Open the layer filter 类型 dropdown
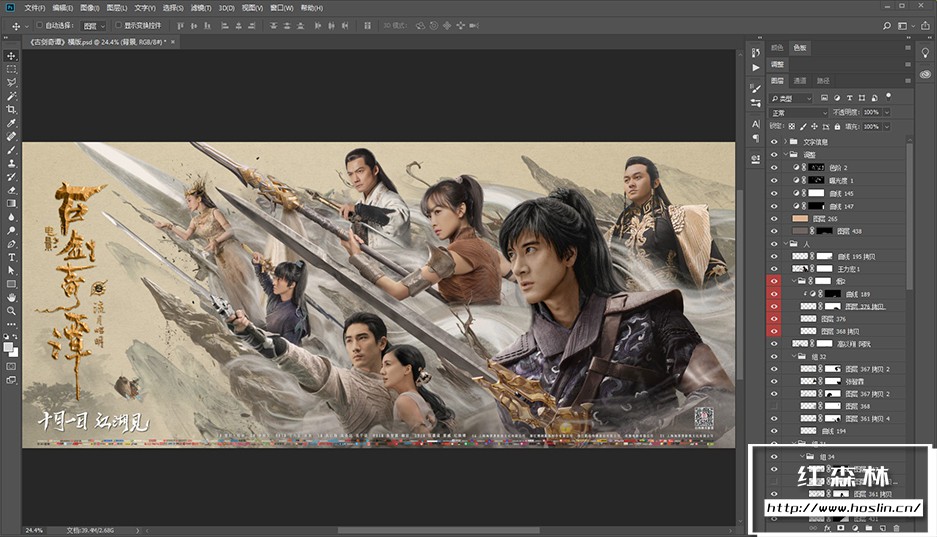This screenshot has width=937, height=537. coord(792,98)
